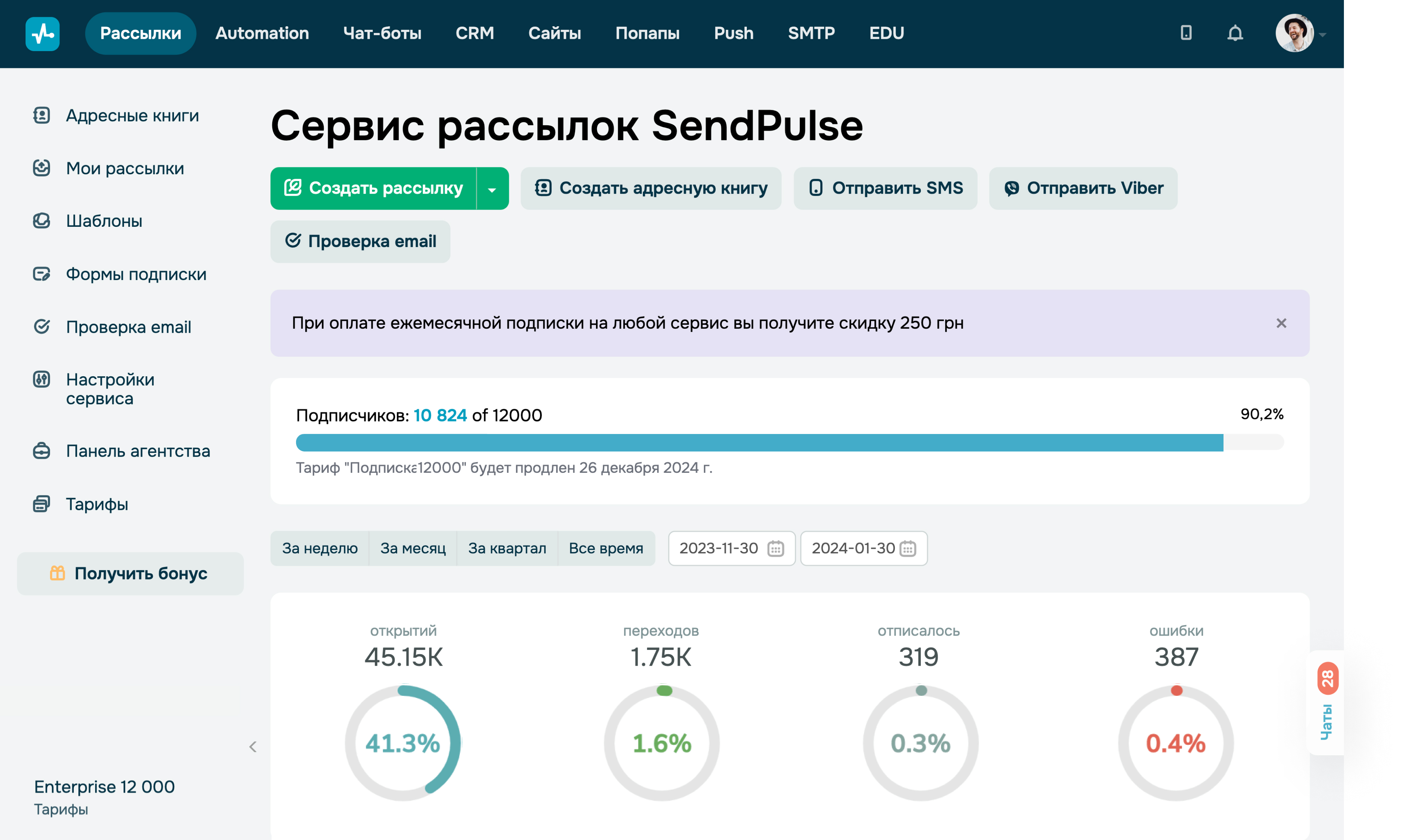Click Создать адресную книгу button
The height and width of the screenshot is (840, 1402).
pos(651,189)
